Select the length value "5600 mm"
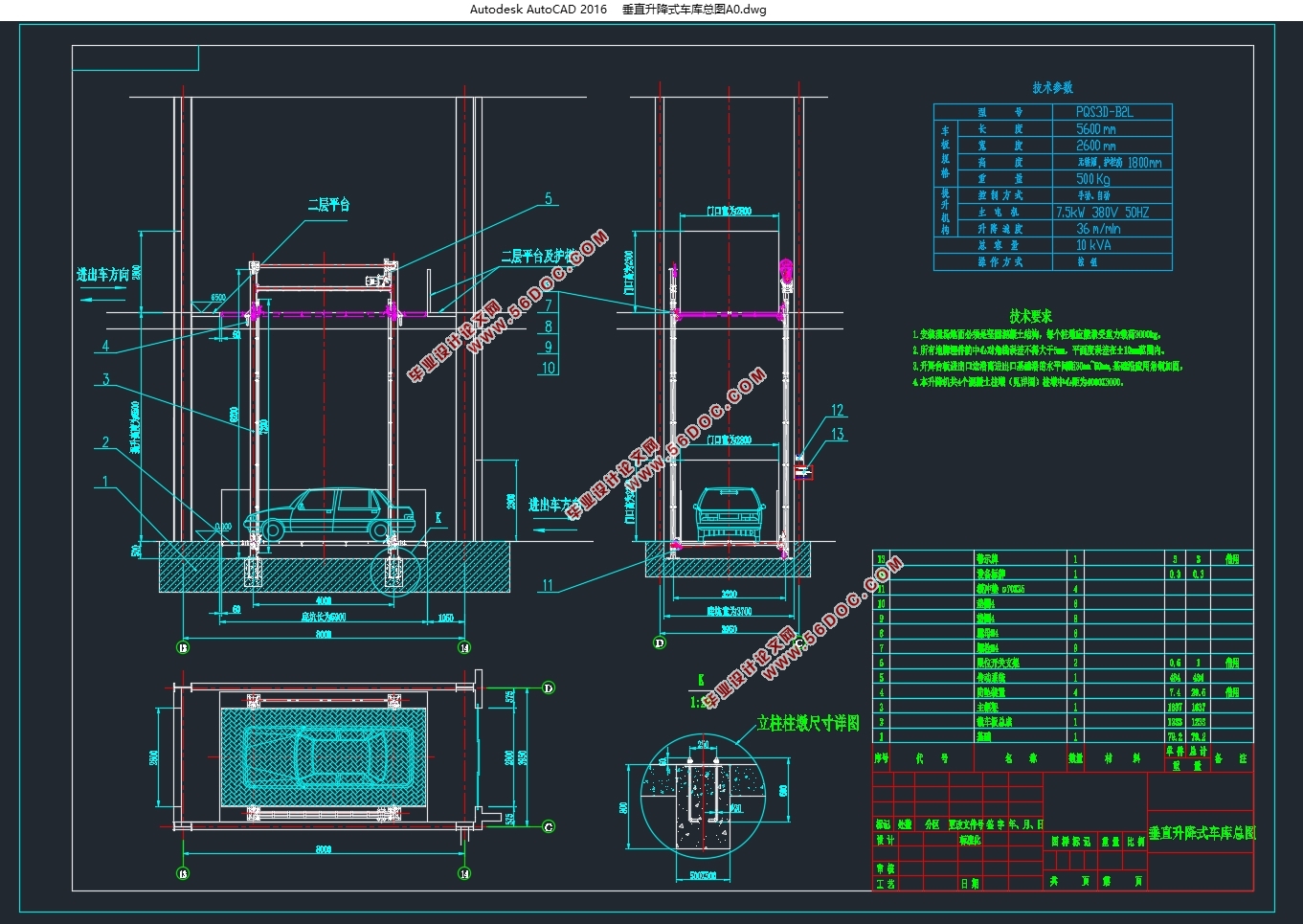 pyautogui.click(x=1095, y=128)
